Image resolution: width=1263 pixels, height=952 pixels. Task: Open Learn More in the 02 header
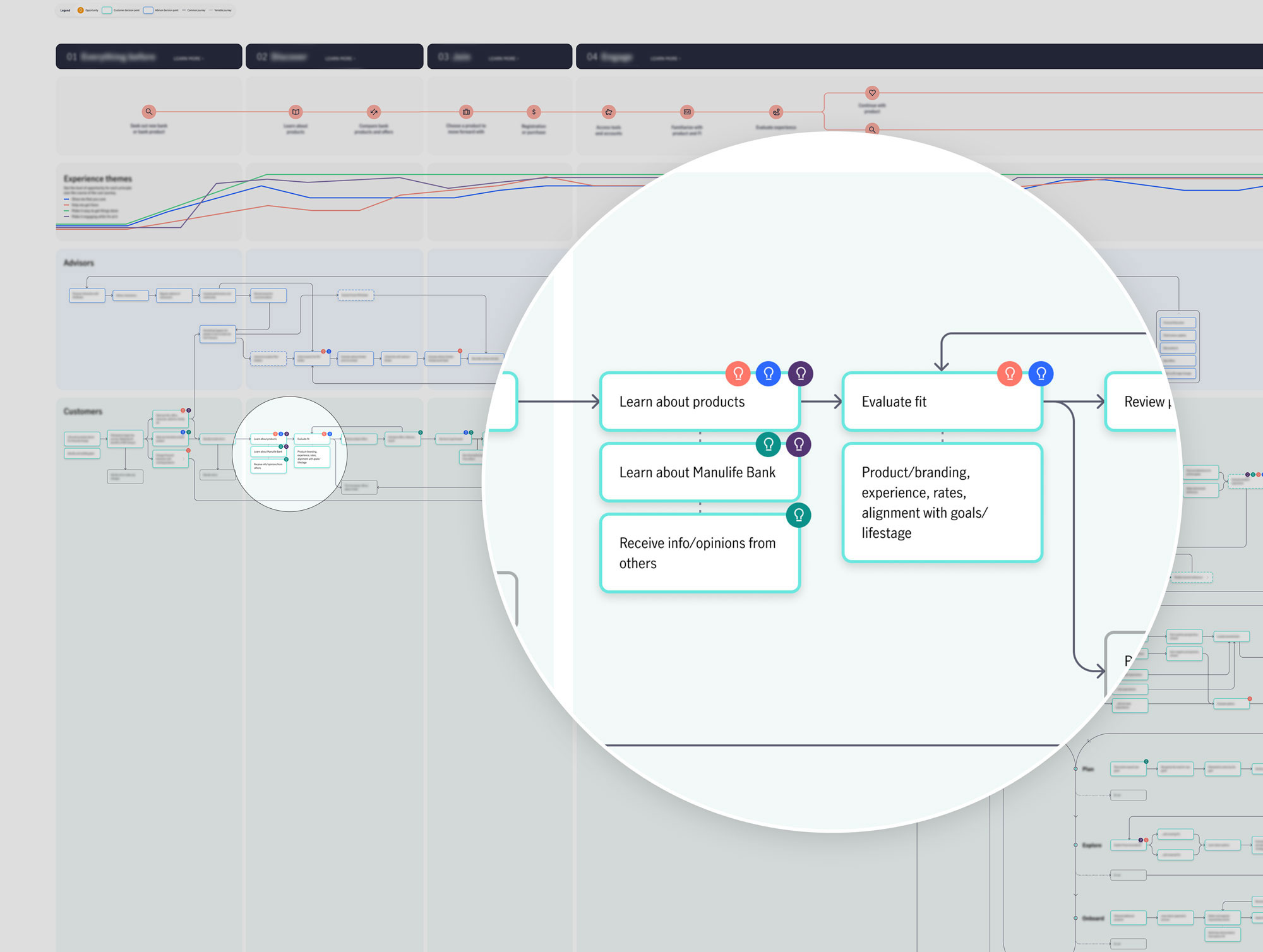(340, 58)
